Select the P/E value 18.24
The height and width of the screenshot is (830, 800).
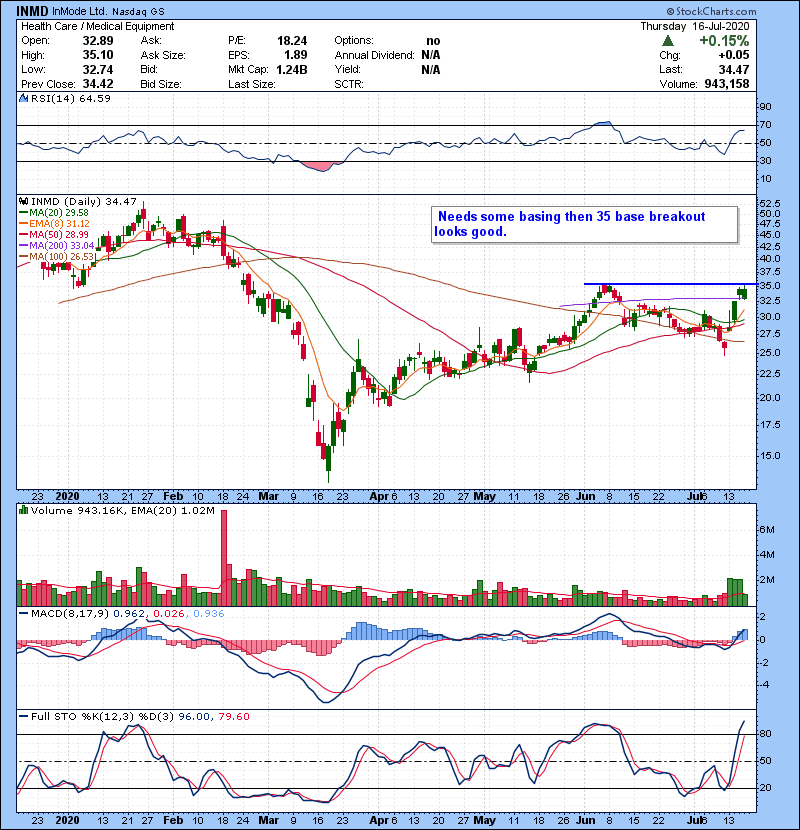(292, 41)
